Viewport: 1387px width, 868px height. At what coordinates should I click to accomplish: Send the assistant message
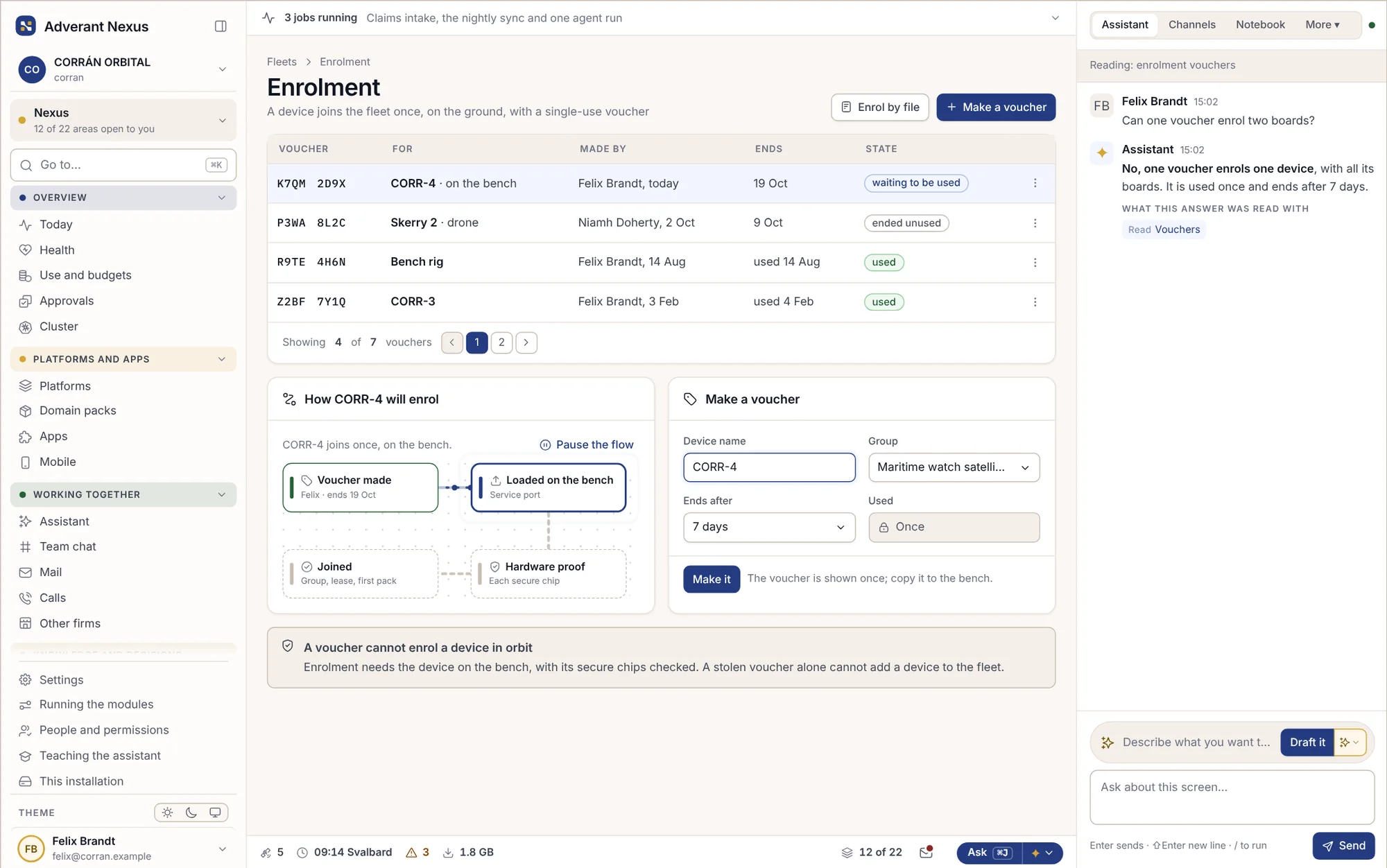pos(1343,846)
